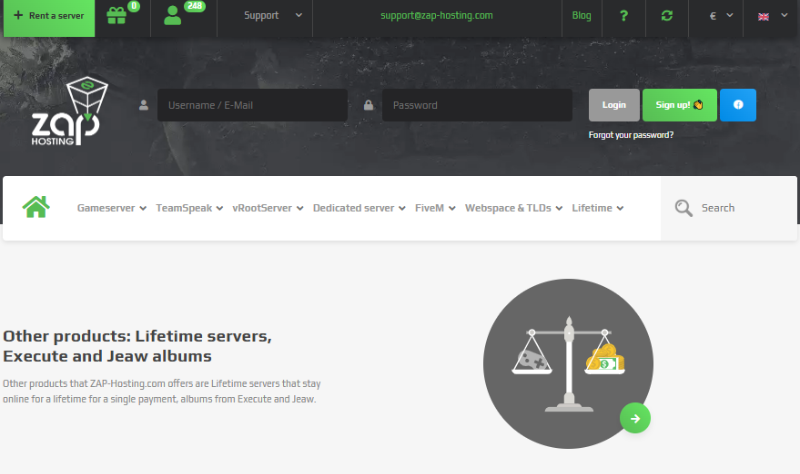Click the plus icon in Rent a server
This screenshot has height=474, width=800.
[18, 15]
